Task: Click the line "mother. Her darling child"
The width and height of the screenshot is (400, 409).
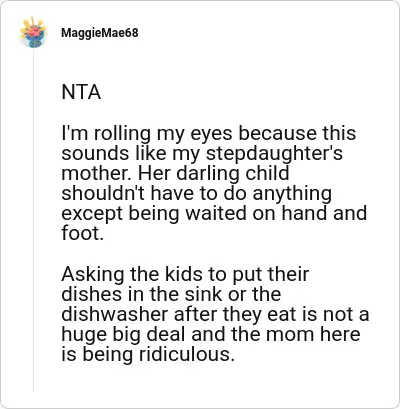Action: [x=175, y=173]
